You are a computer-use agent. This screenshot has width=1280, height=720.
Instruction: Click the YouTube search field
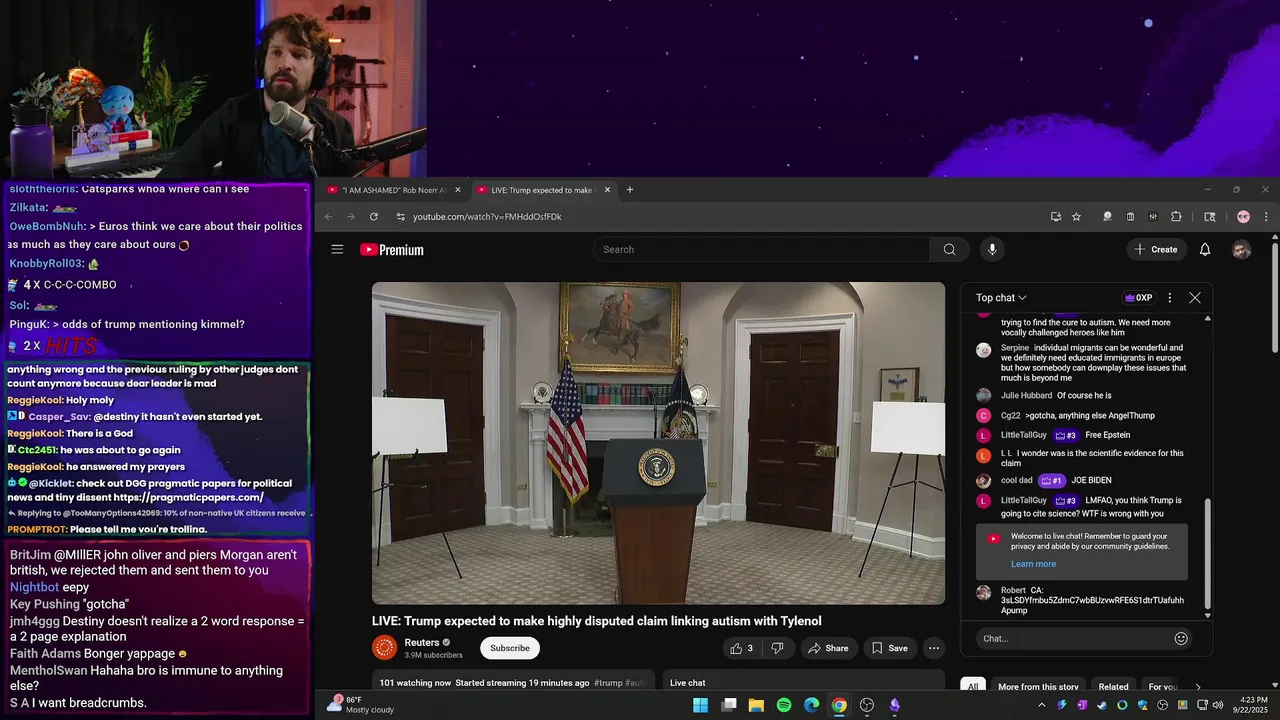click(762, 249)
